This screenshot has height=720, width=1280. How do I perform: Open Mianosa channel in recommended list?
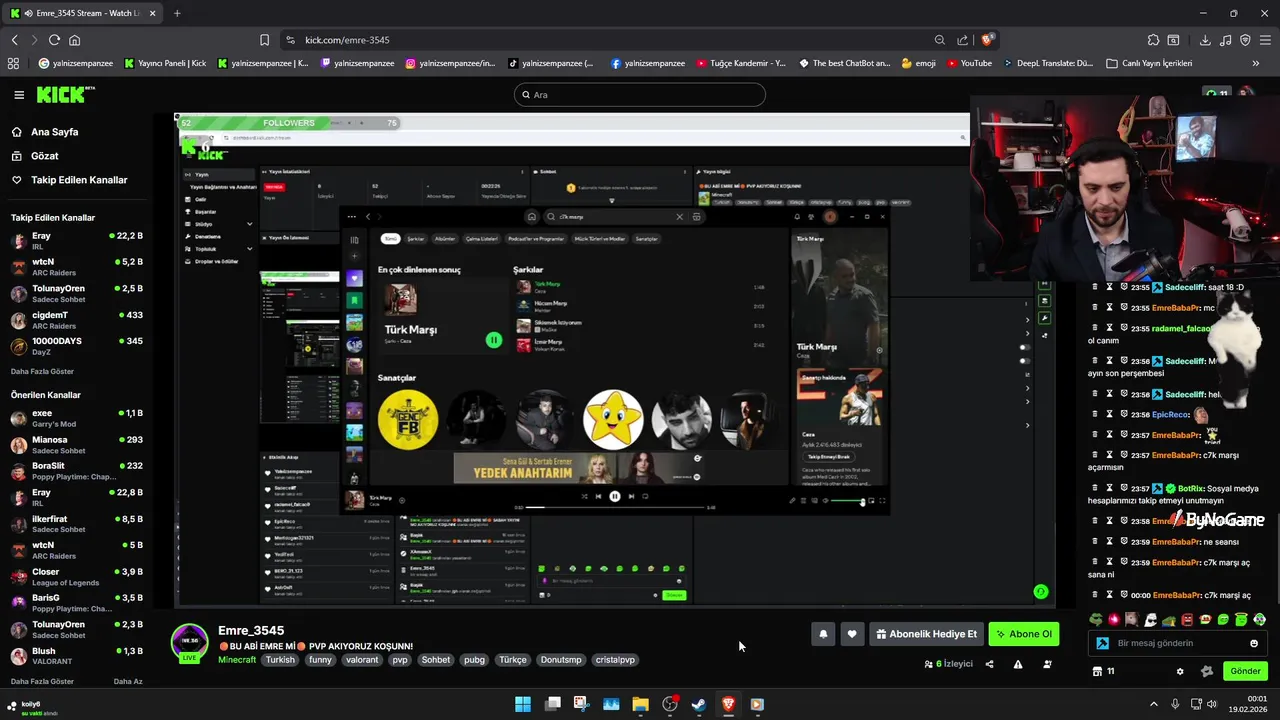pyautogui.click(x=77, y=444)
